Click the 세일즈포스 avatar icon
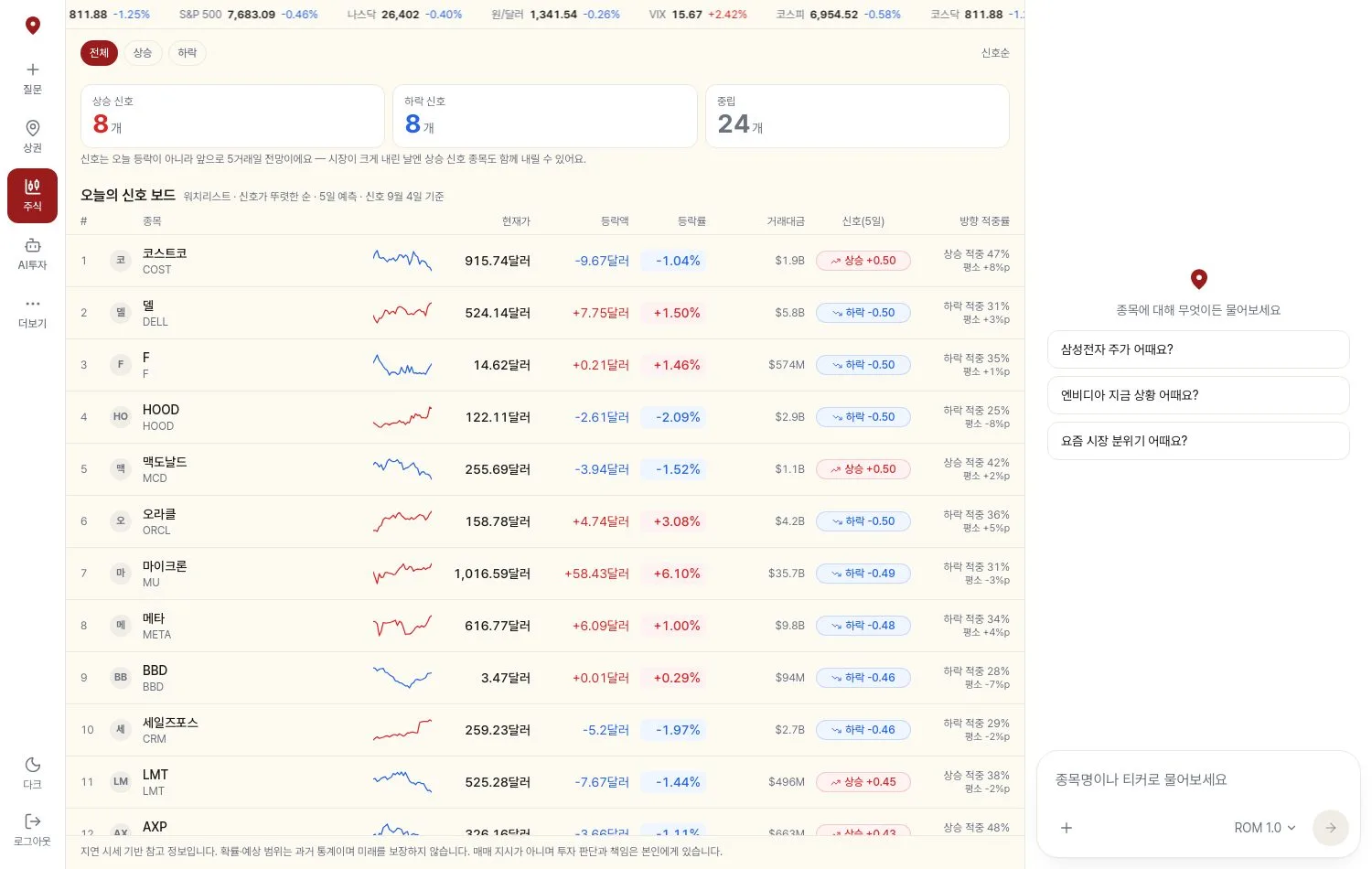This screenshot has width=1372, height=869. coord(121,730)
